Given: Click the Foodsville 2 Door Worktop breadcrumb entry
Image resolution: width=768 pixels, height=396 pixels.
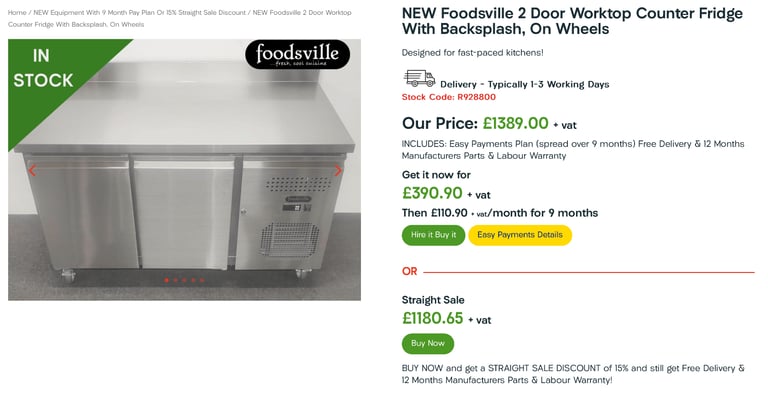Looking at the screenshot, I should (179, 18).
